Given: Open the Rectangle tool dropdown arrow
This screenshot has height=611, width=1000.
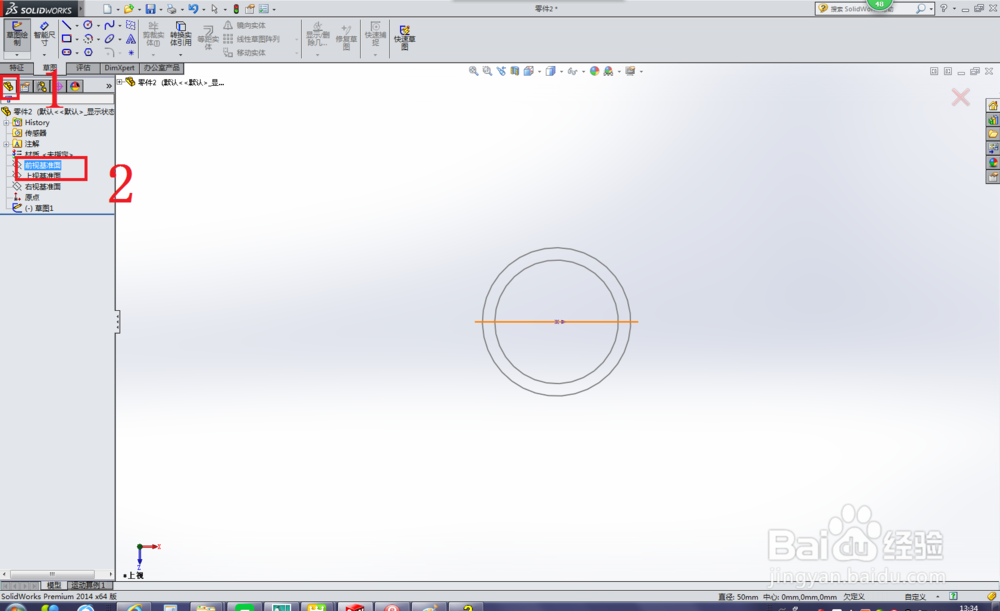Looking at the screenshot, I should tap(77, 39).
